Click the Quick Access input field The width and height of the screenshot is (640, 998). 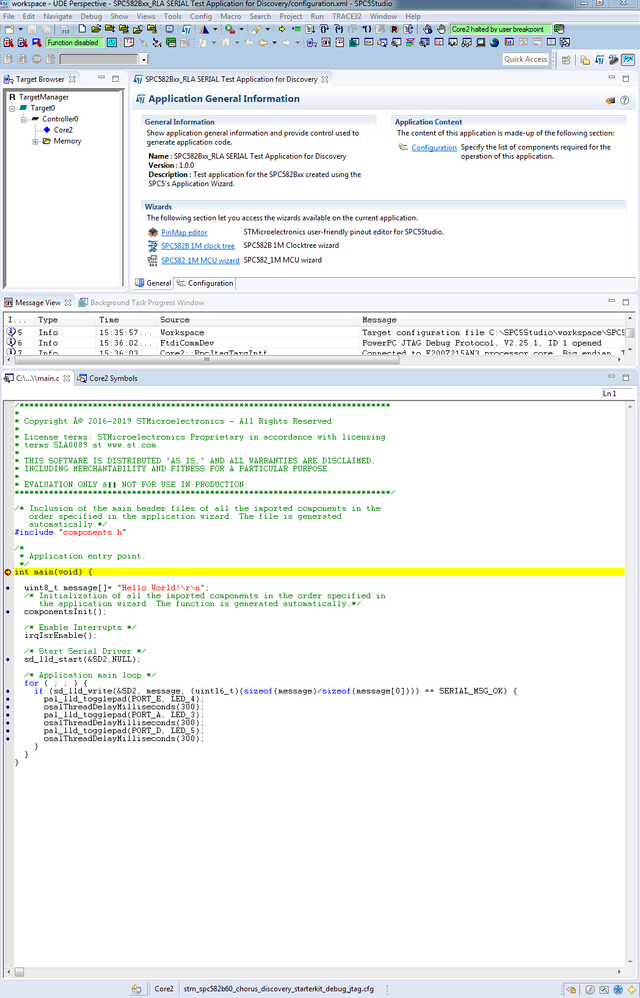pos(525,59)
